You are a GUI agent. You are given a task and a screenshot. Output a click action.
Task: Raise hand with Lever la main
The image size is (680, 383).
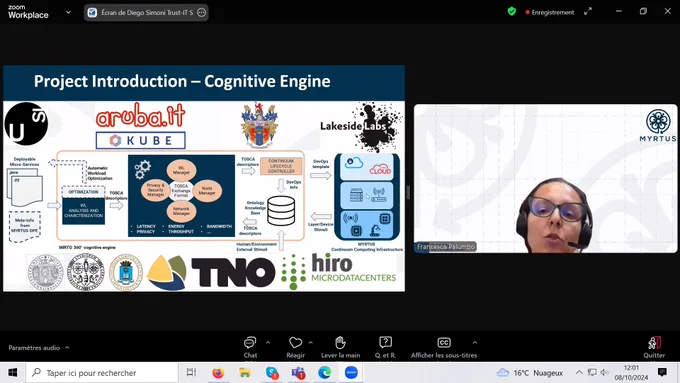[x=340, y=347]
